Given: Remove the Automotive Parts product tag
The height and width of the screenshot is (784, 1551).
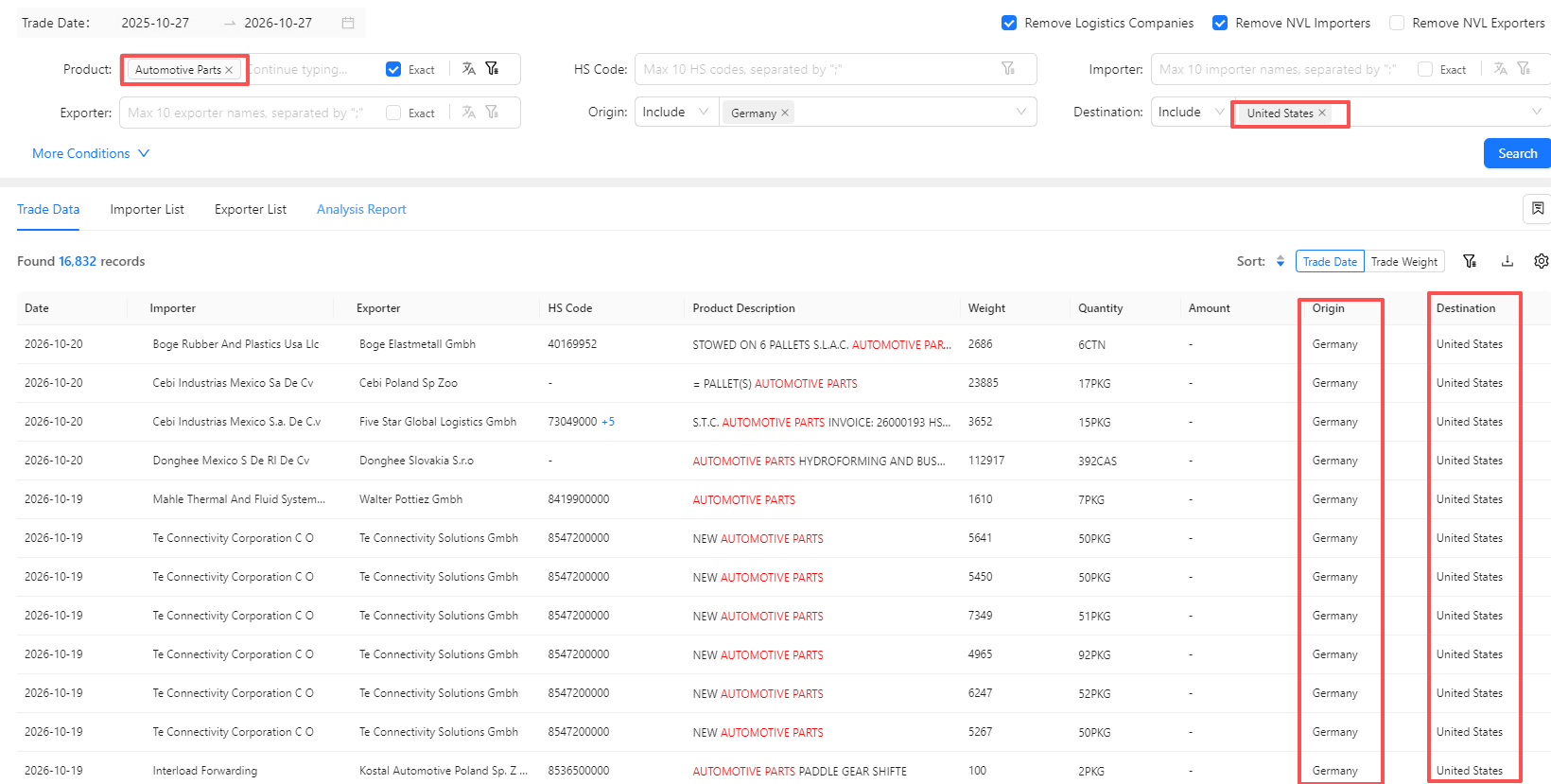Looking at the screenshot, I should pyautogui.click(x=229, y=70).
